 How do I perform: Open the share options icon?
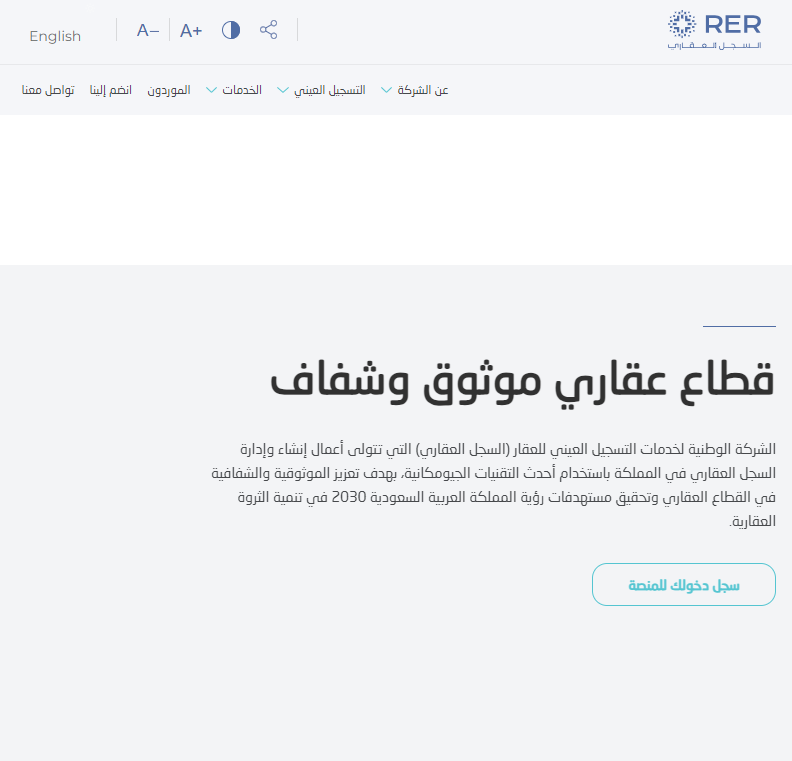click(268, 30)
